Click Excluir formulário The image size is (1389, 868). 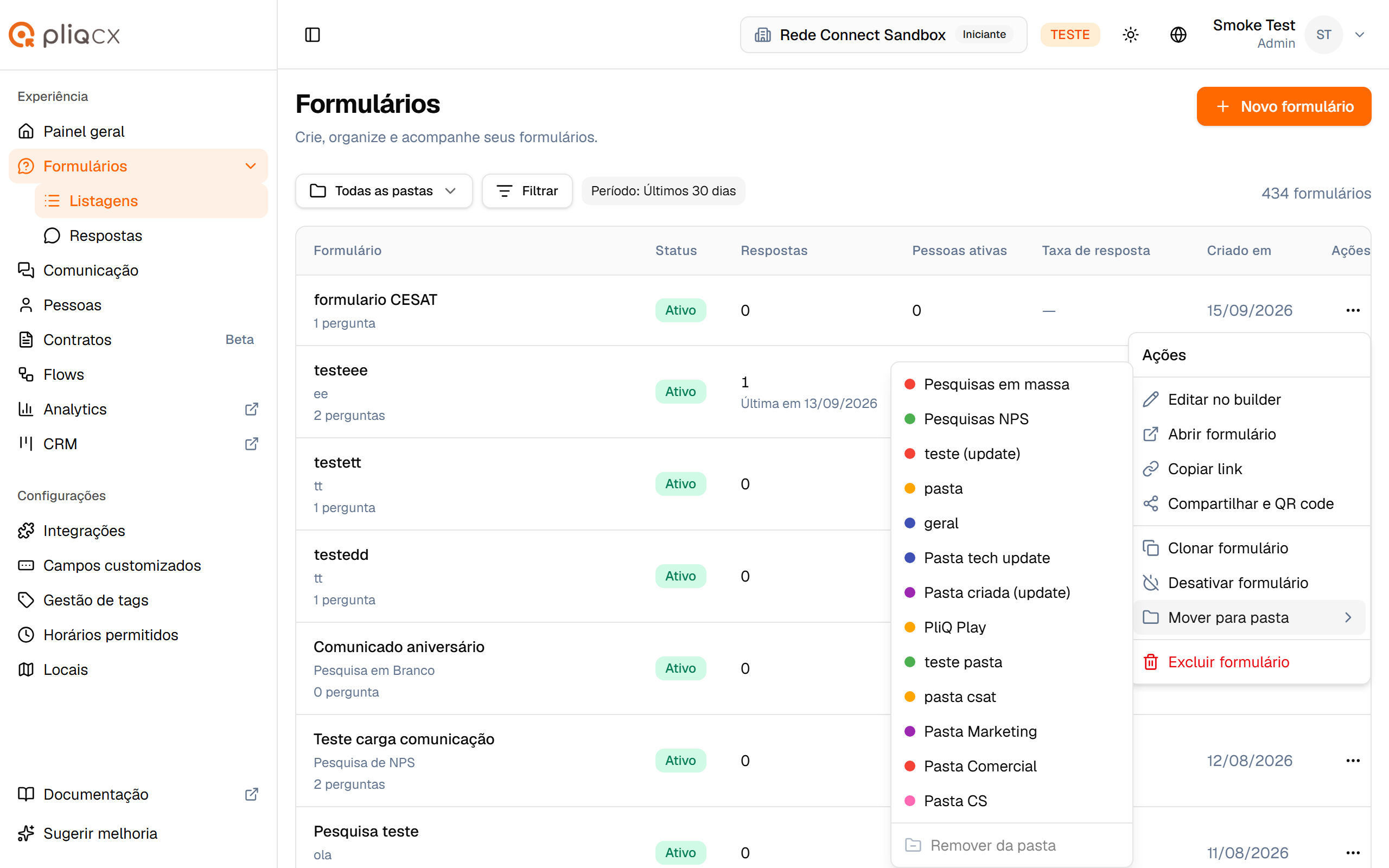click(x=1249, y=662)
